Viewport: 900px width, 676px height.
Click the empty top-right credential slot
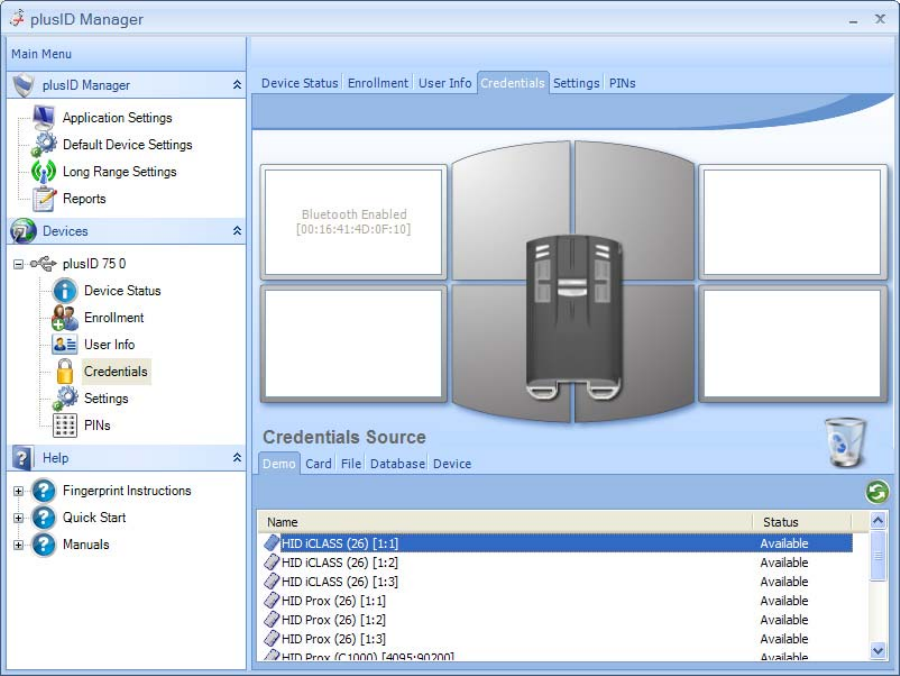click(x=792, y=222)
